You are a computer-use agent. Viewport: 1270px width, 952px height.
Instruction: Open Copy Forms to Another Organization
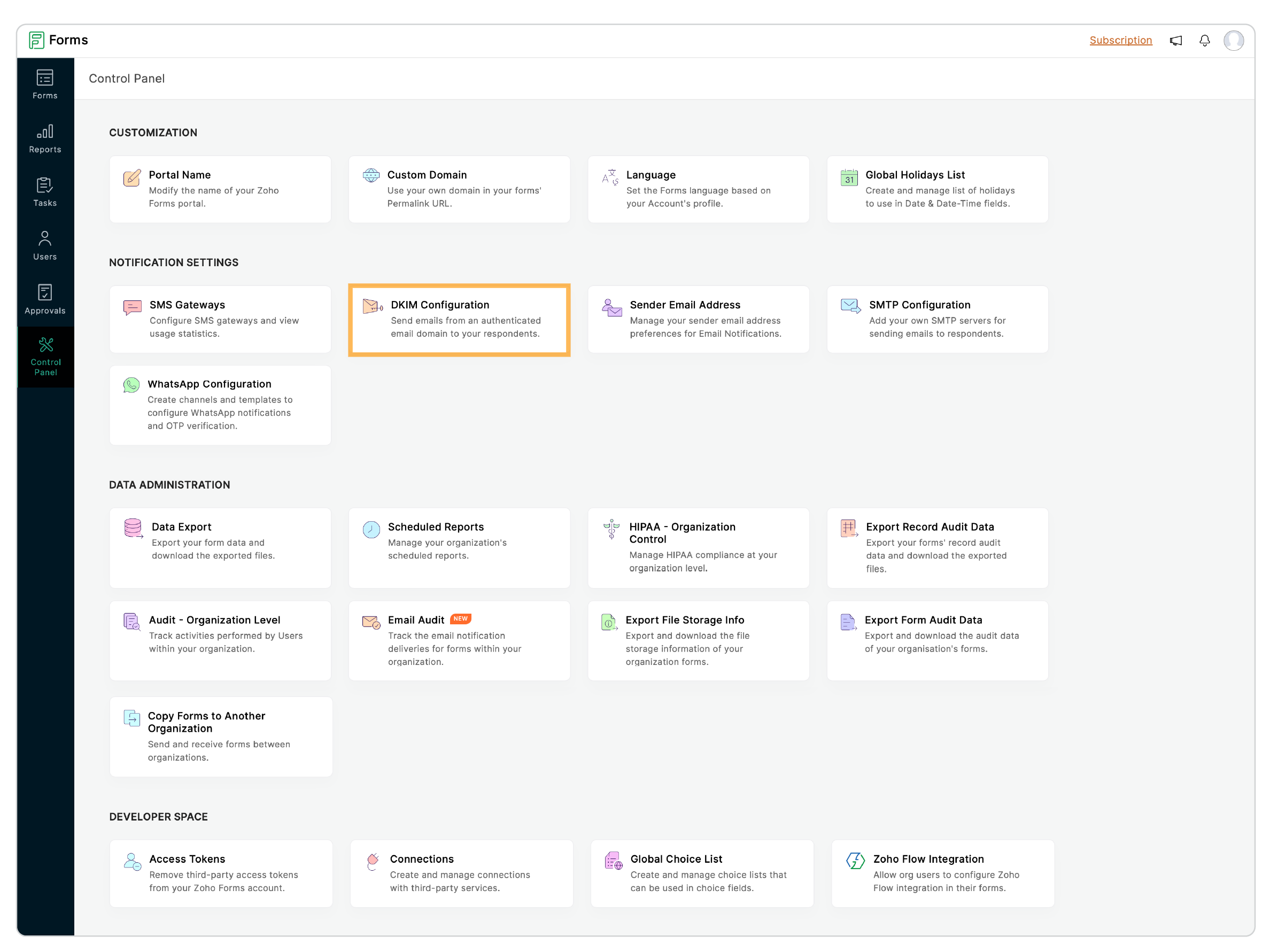pyautogui.click(x=220, y=736)
